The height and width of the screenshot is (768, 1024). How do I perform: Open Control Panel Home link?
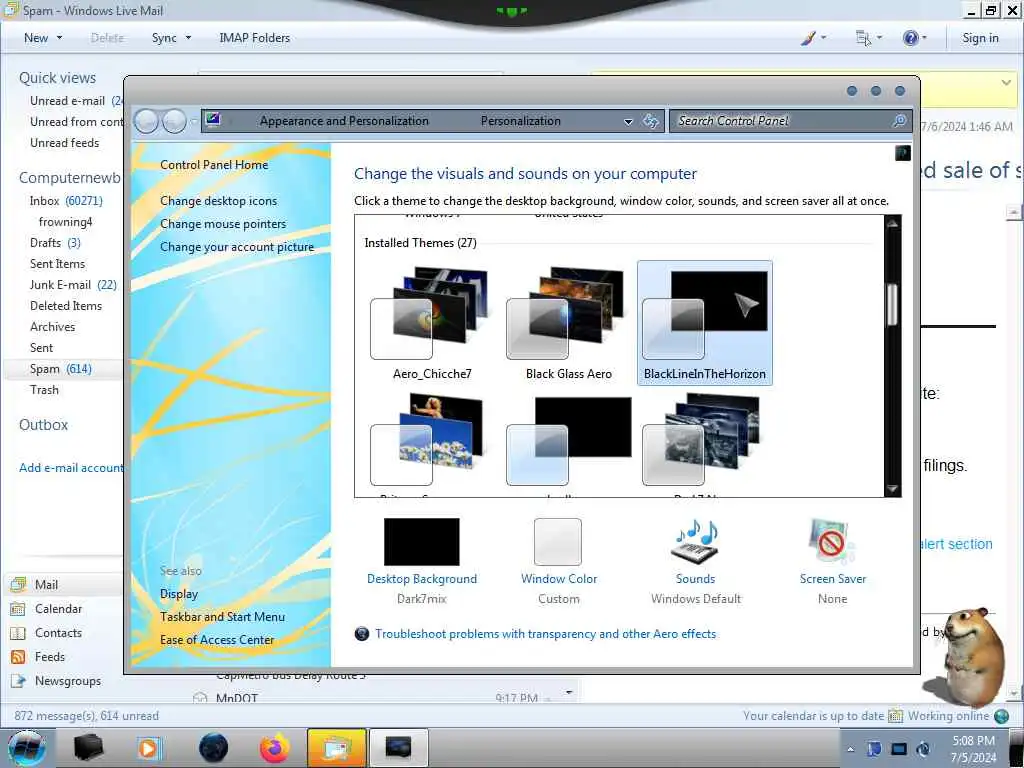click(x=214, y=165)
